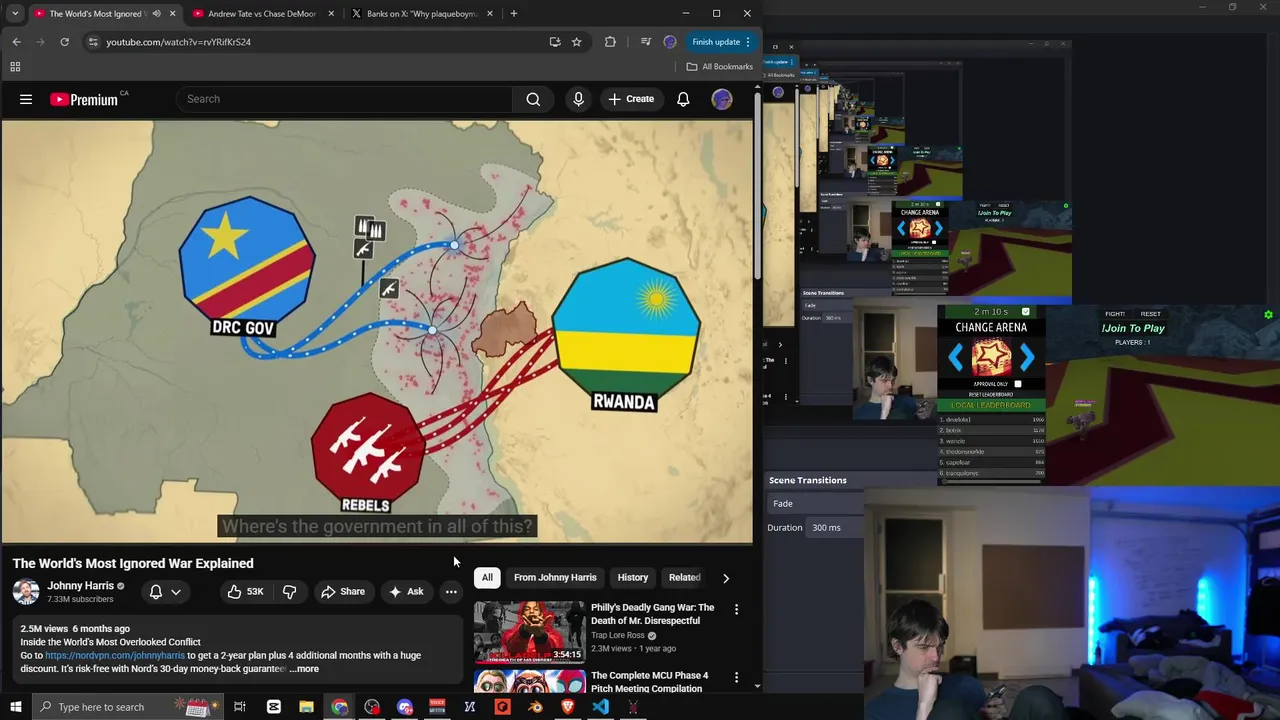Click the YouTube page vertical scrollbar

pyautogui.click(x=757, y=185)
